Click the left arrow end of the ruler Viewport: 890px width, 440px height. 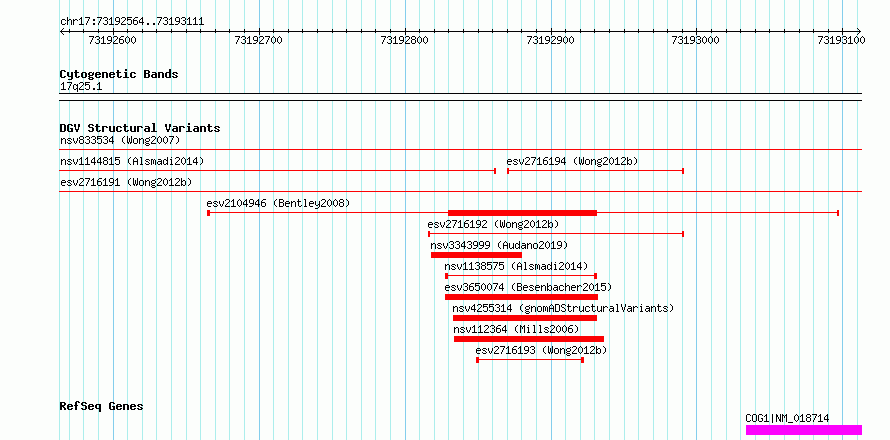62,31
